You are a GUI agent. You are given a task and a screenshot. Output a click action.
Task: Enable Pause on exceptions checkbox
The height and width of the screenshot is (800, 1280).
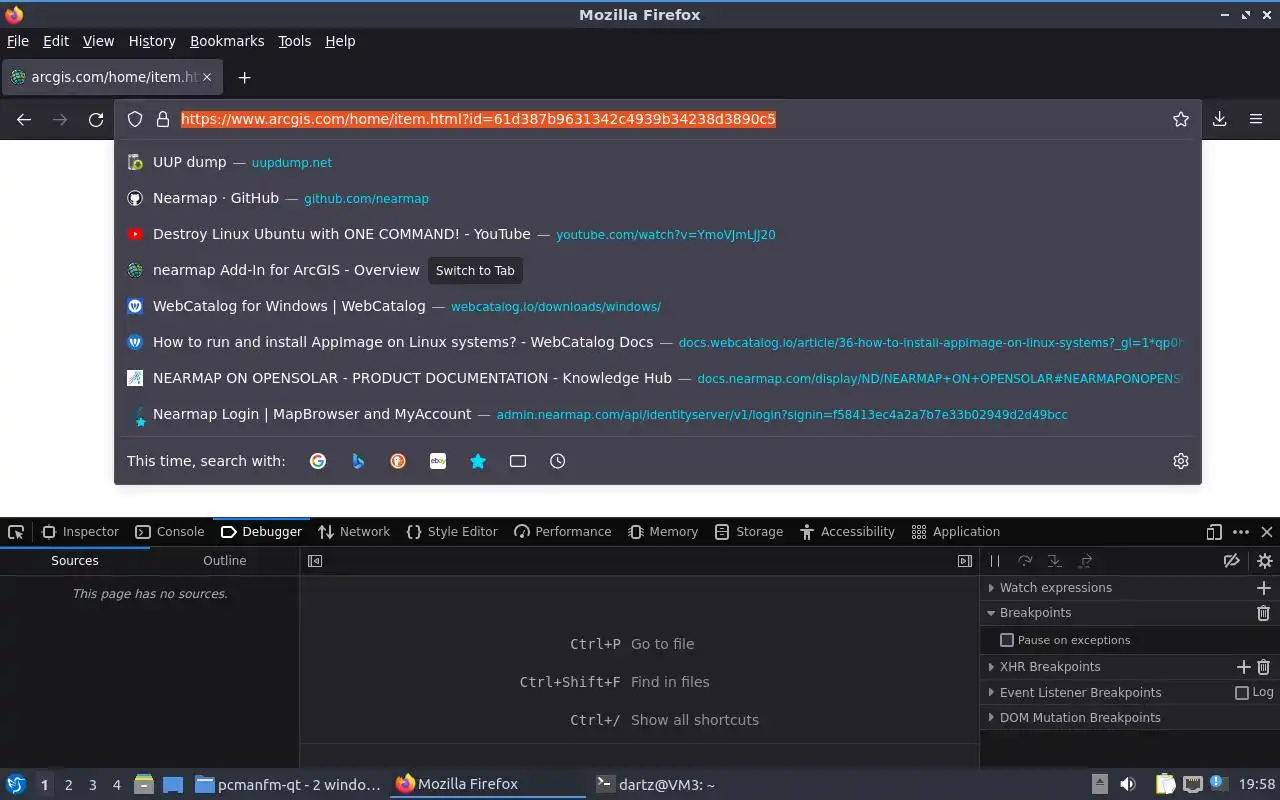(1007, 640)
